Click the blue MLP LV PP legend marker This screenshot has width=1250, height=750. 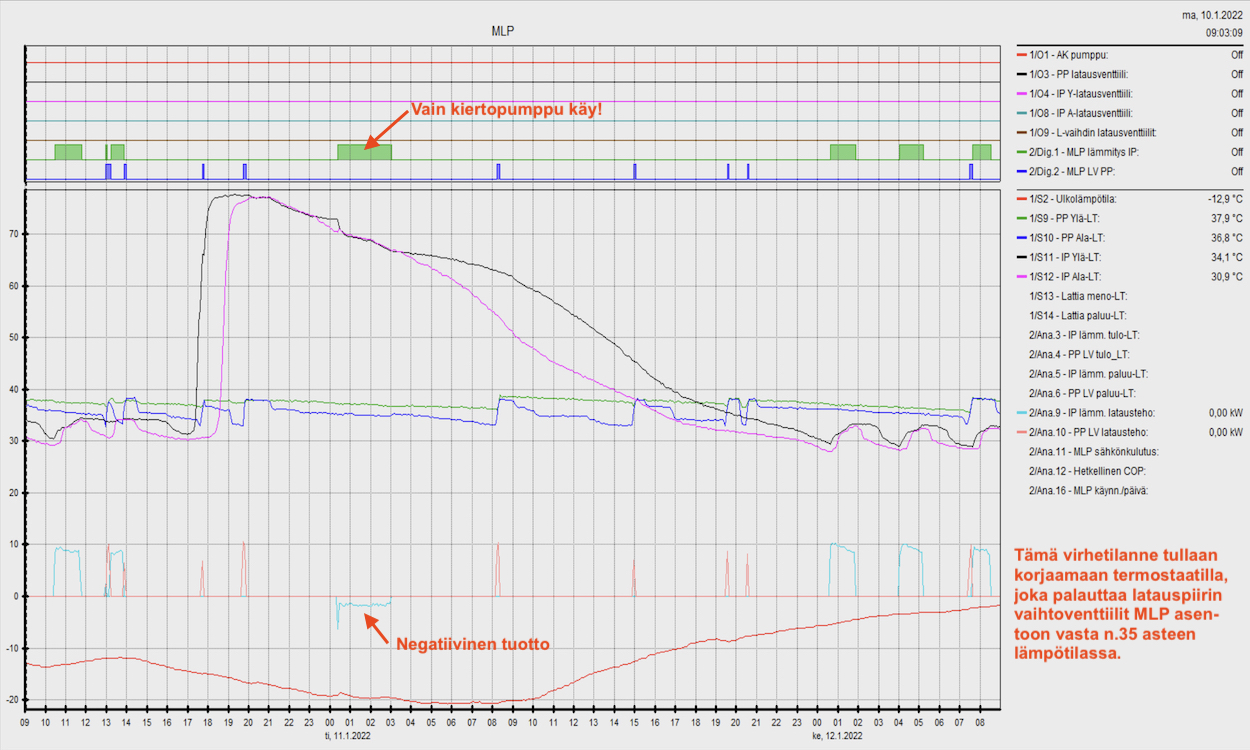1020,172
